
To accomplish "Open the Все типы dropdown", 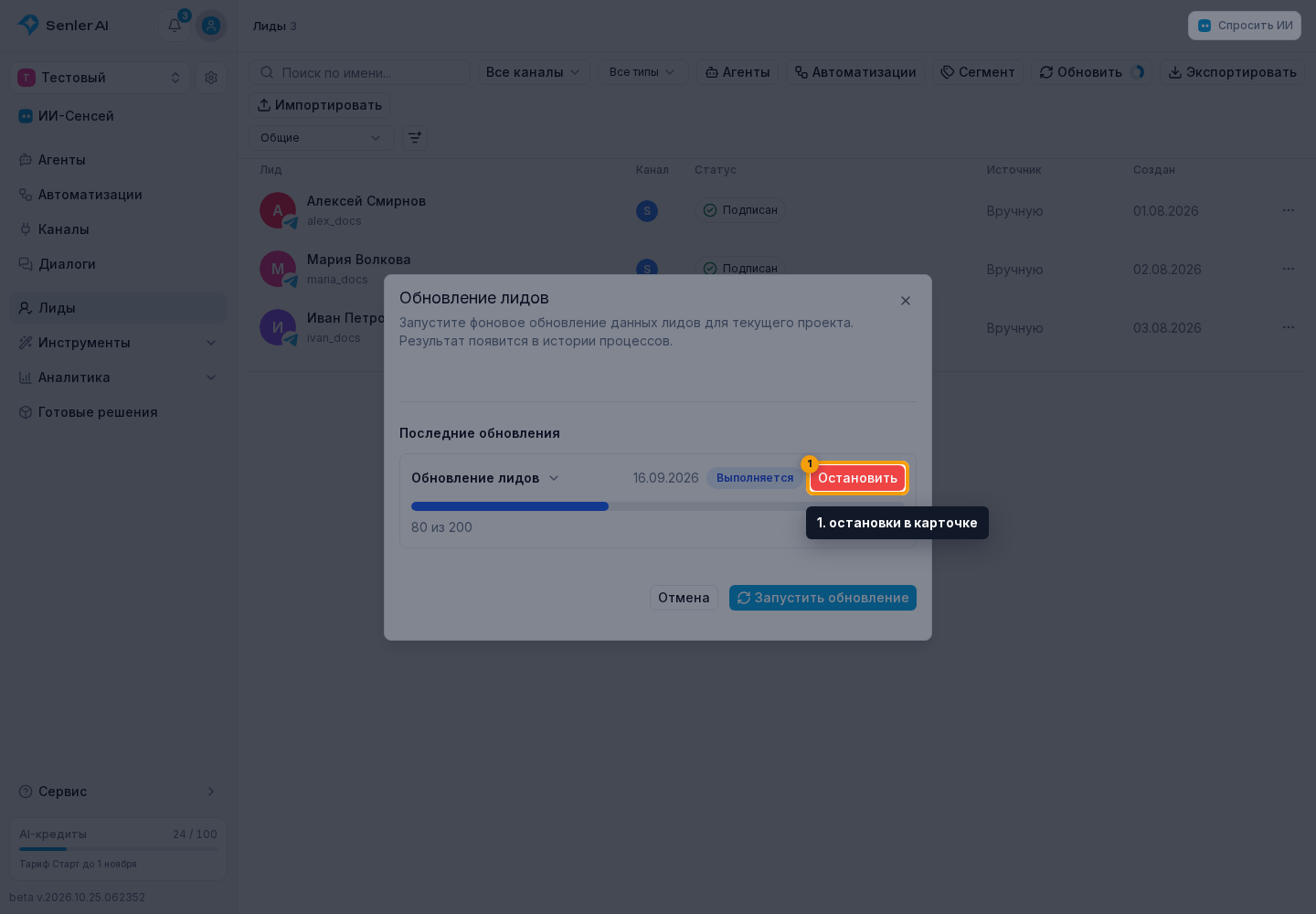I will pyautogui.click(x=642, y=72).
